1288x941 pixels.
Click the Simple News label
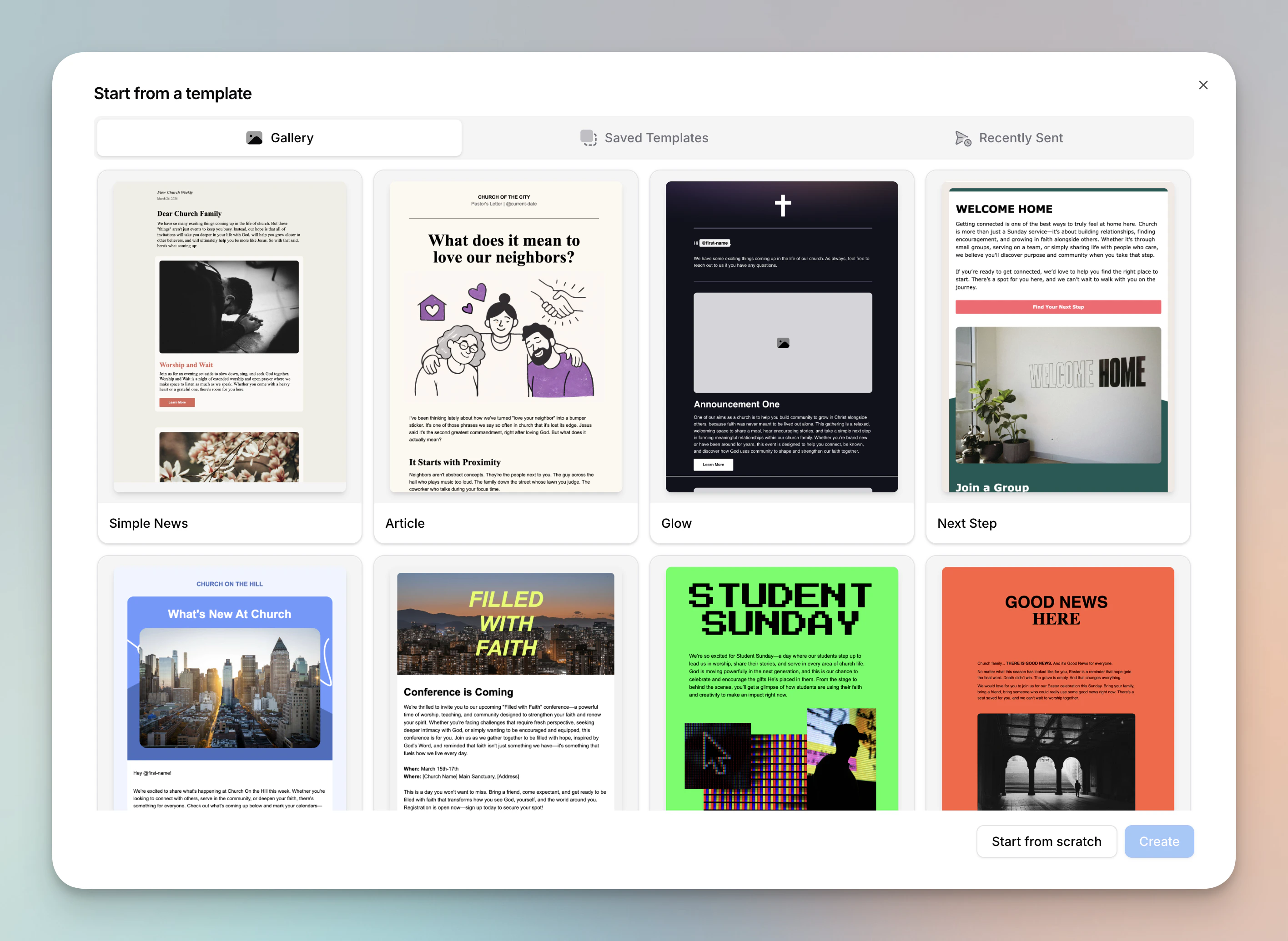pyautogui.click(x=148, y=523)
